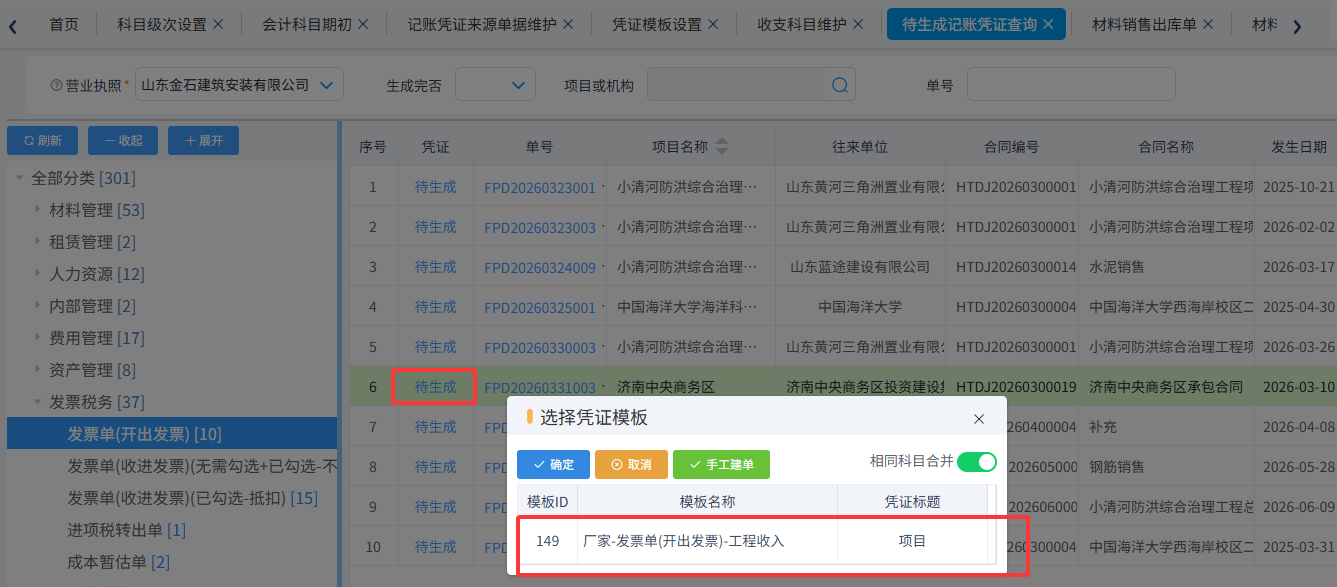Click the 发生日期 column header
This screenshot has height=587, width=1337.
click(1299, 147)
